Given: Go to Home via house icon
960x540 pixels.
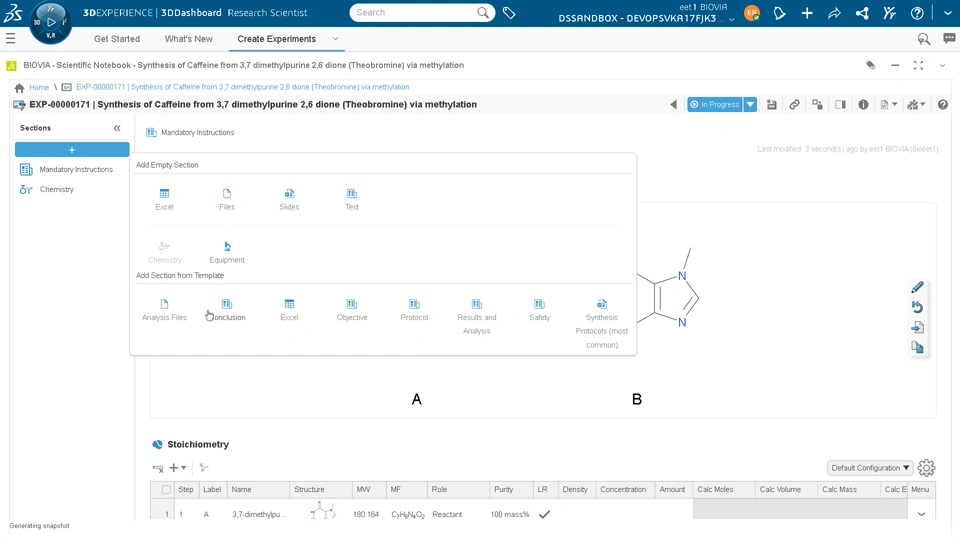Looking at the screenshot, I should point(20,88).
